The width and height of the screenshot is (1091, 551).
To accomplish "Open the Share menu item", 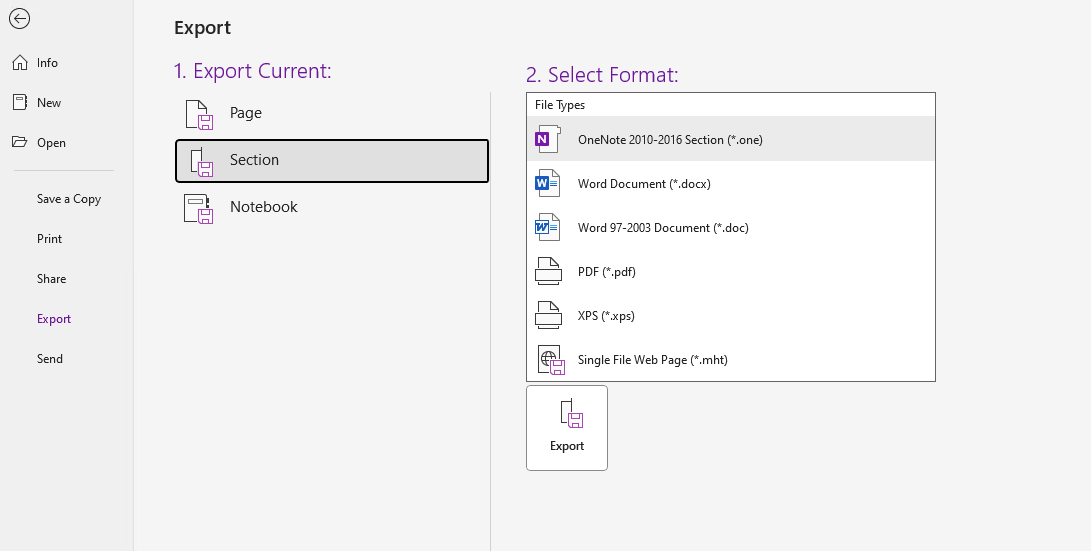I will pyautogui.click(x=52, y=279).
